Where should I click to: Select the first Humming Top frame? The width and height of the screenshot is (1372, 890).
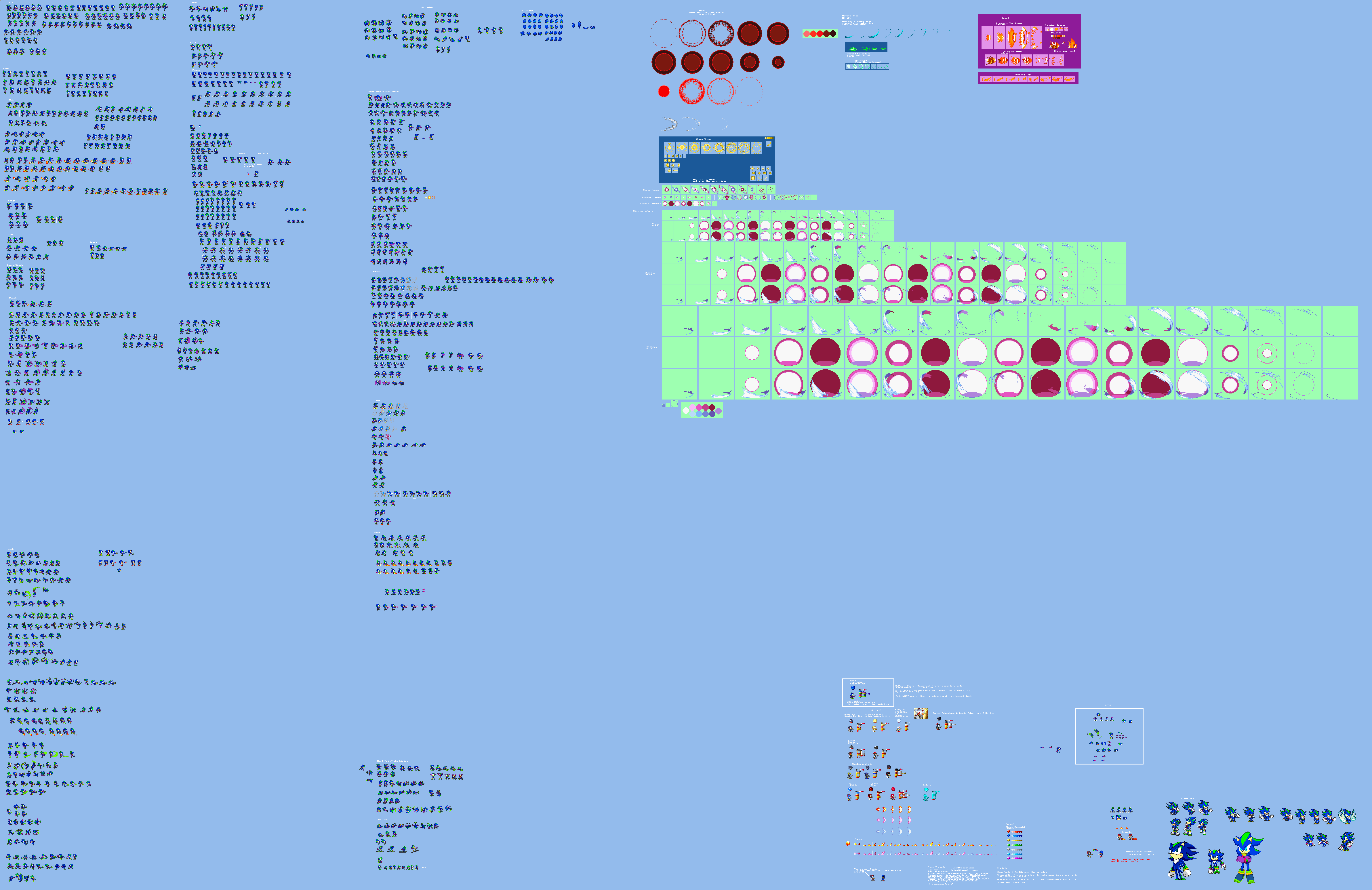click(x=986, y=79)
